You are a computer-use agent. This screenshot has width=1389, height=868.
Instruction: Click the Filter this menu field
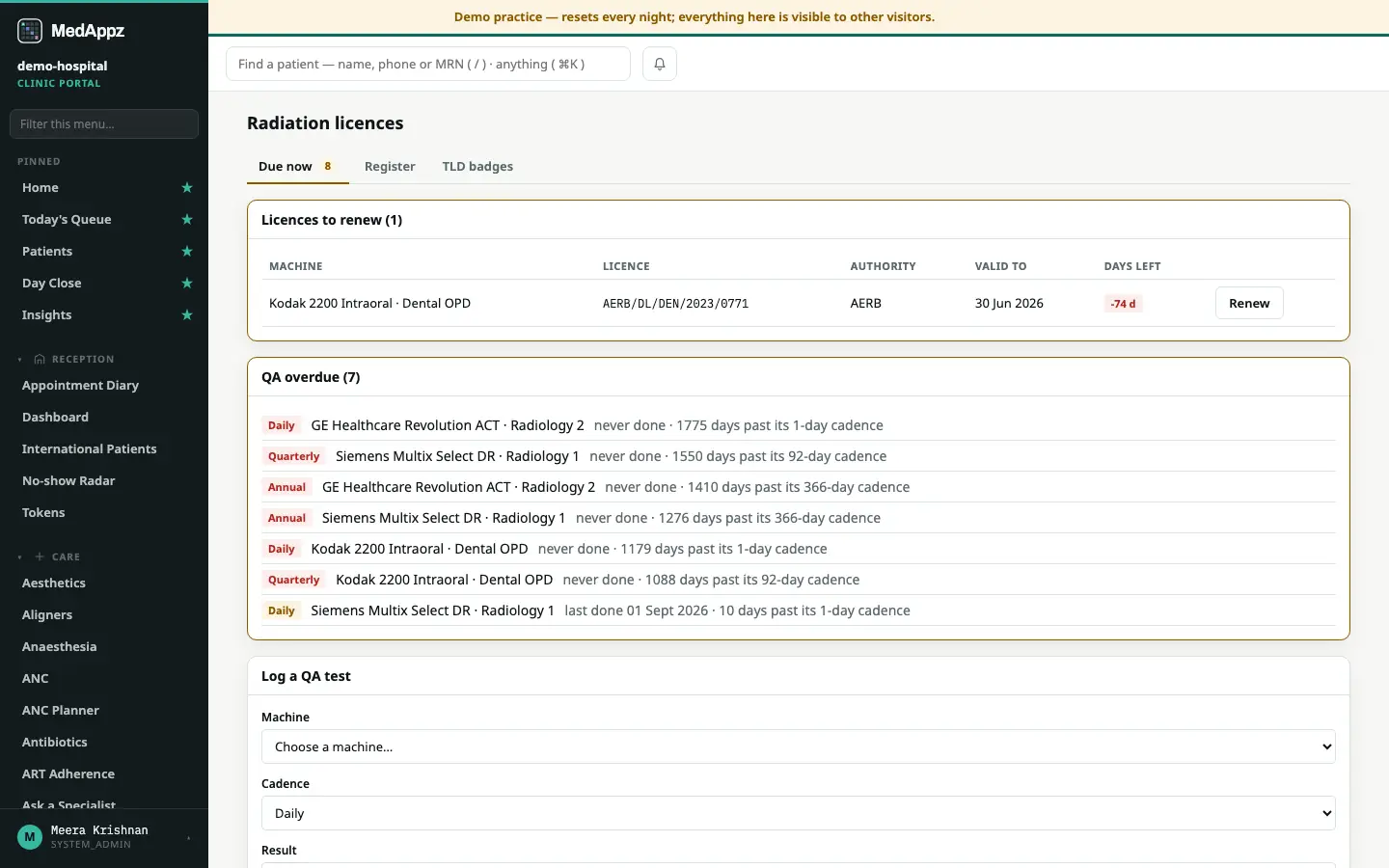click(x=104, y=123)
